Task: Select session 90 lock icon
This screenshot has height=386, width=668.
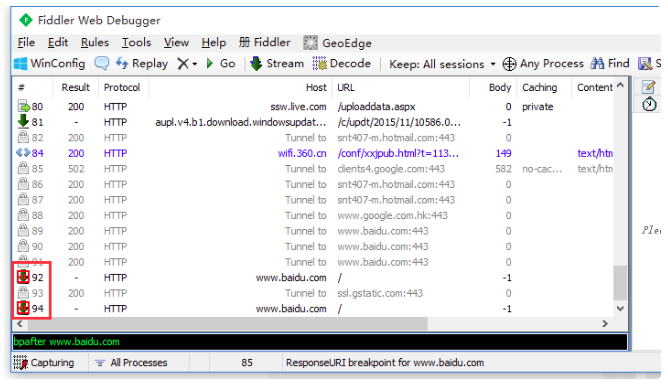Action: [x=23, y=246]
